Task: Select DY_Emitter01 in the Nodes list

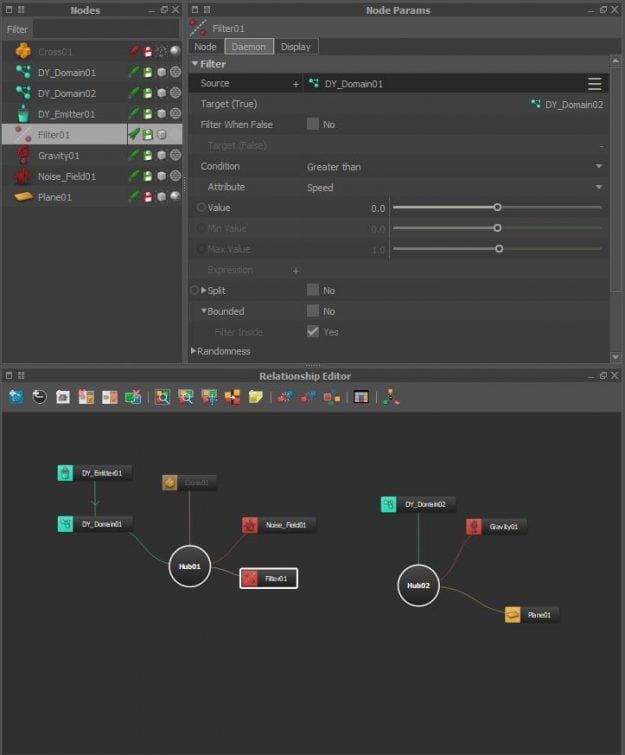Action: [66, 114]
